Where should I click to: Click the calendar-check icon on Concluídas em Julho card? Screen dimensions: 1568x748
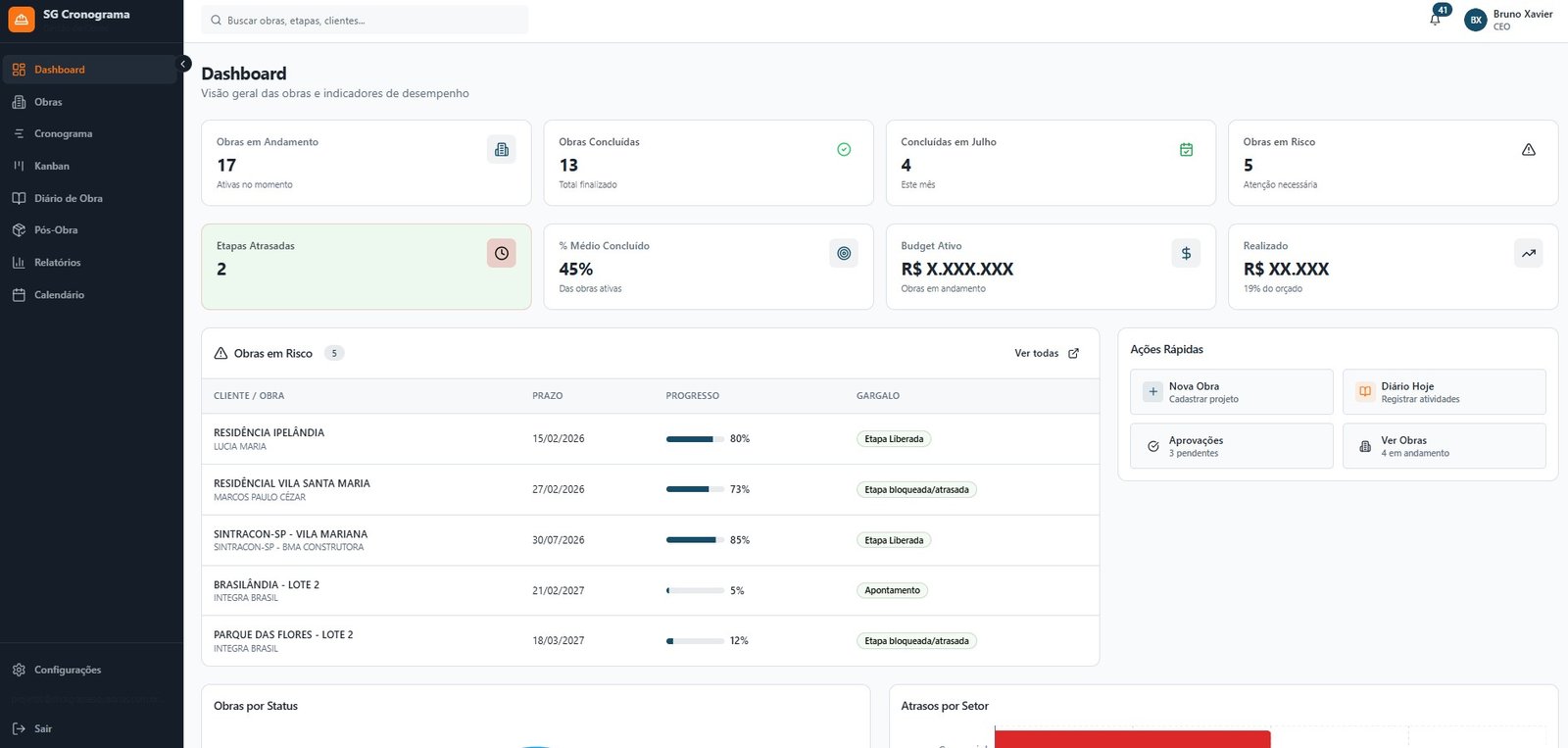[1186, 149]
